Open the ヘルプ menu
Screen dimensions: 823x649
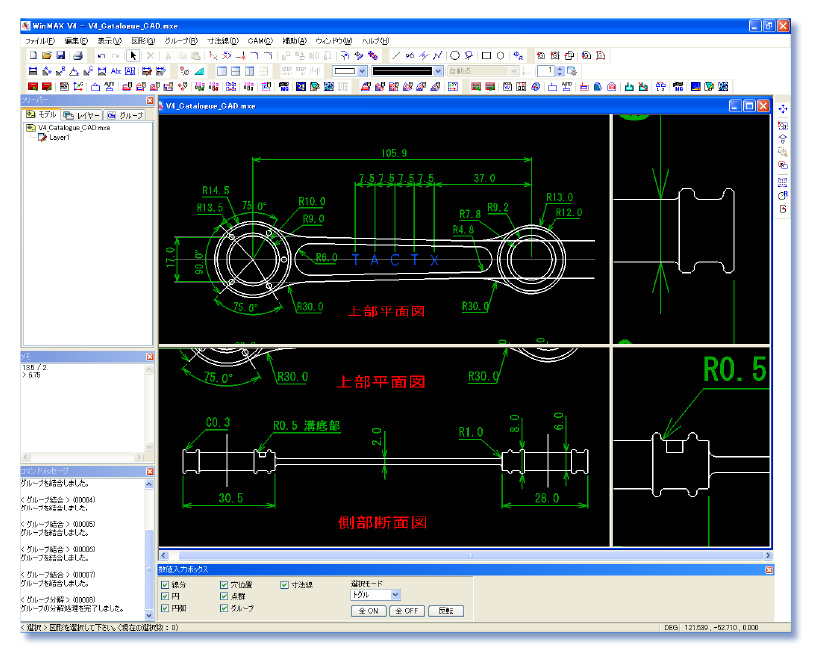pos(375,40)
